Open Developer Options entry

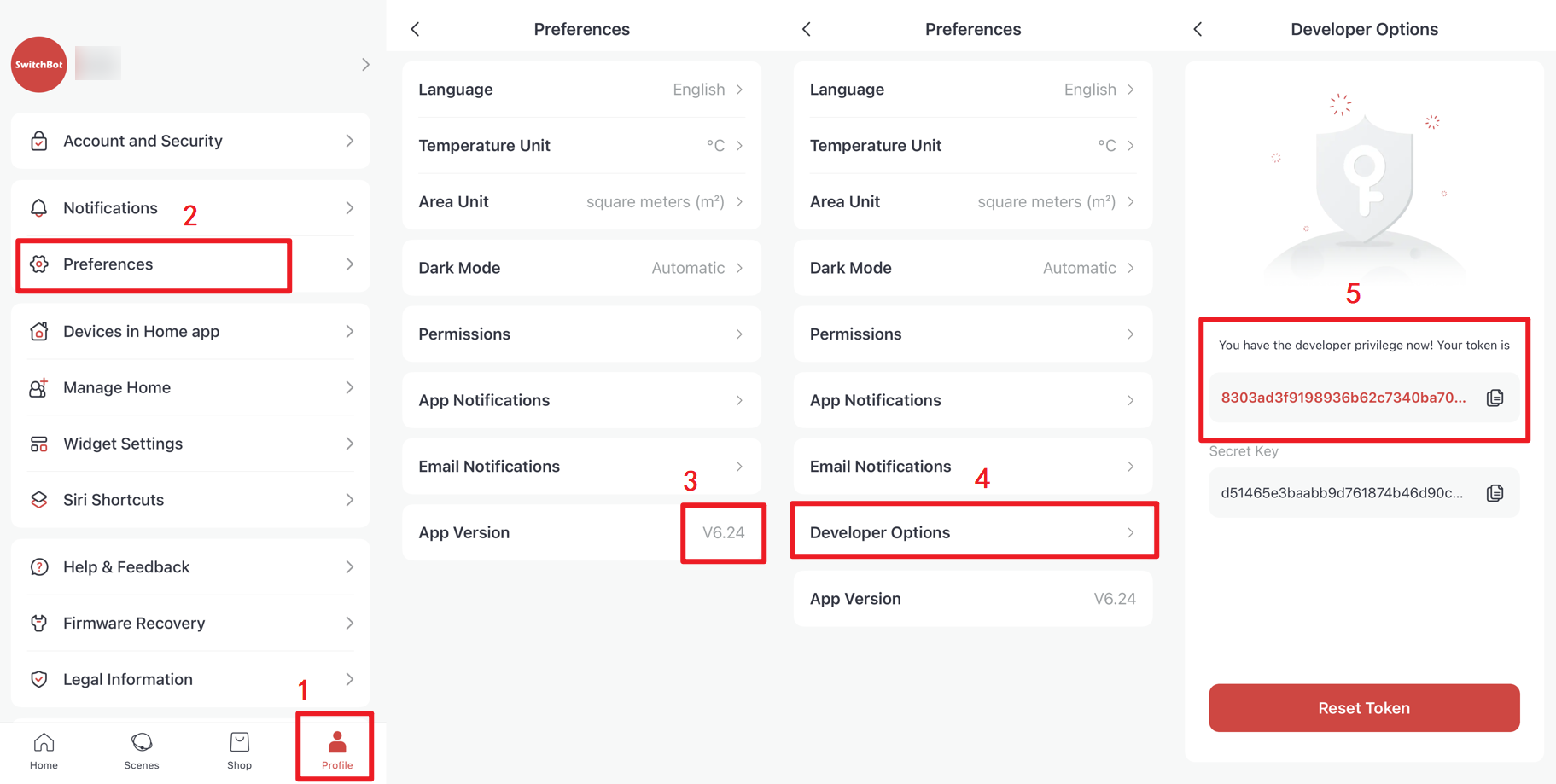(x=973, y=532)
